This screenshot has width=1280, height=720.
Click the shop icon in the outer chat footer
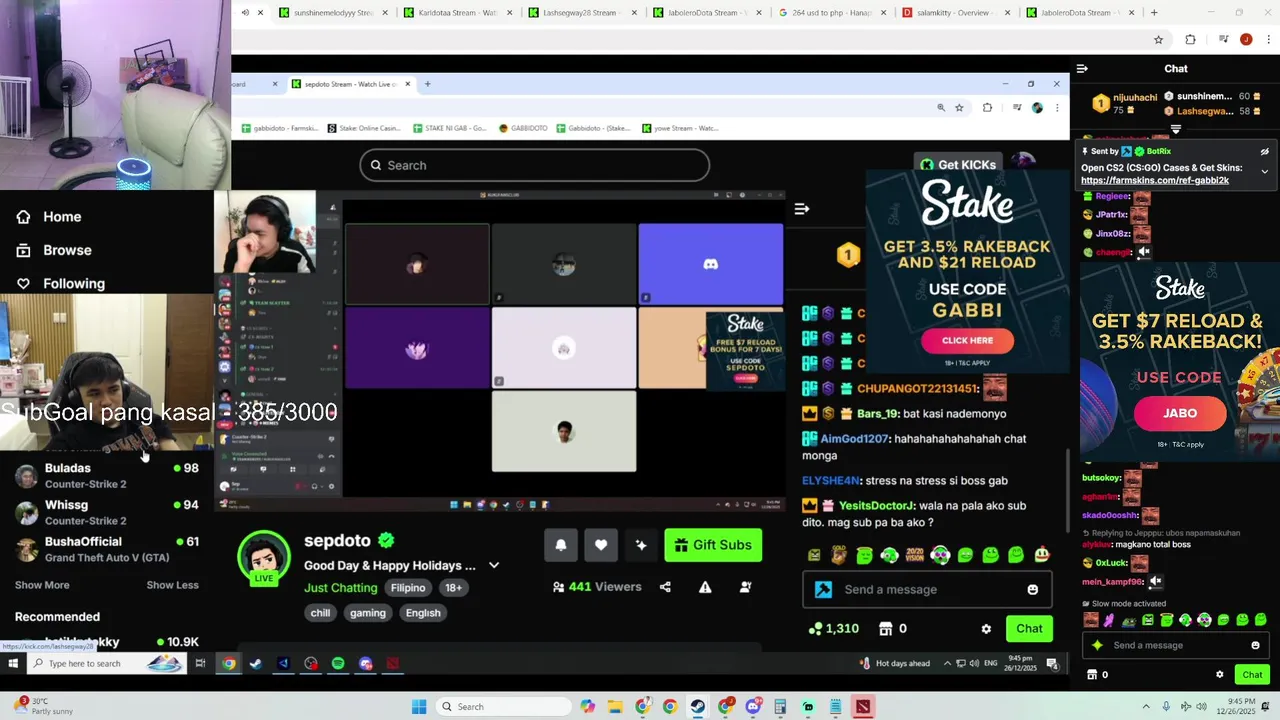tap(1091, 675)
